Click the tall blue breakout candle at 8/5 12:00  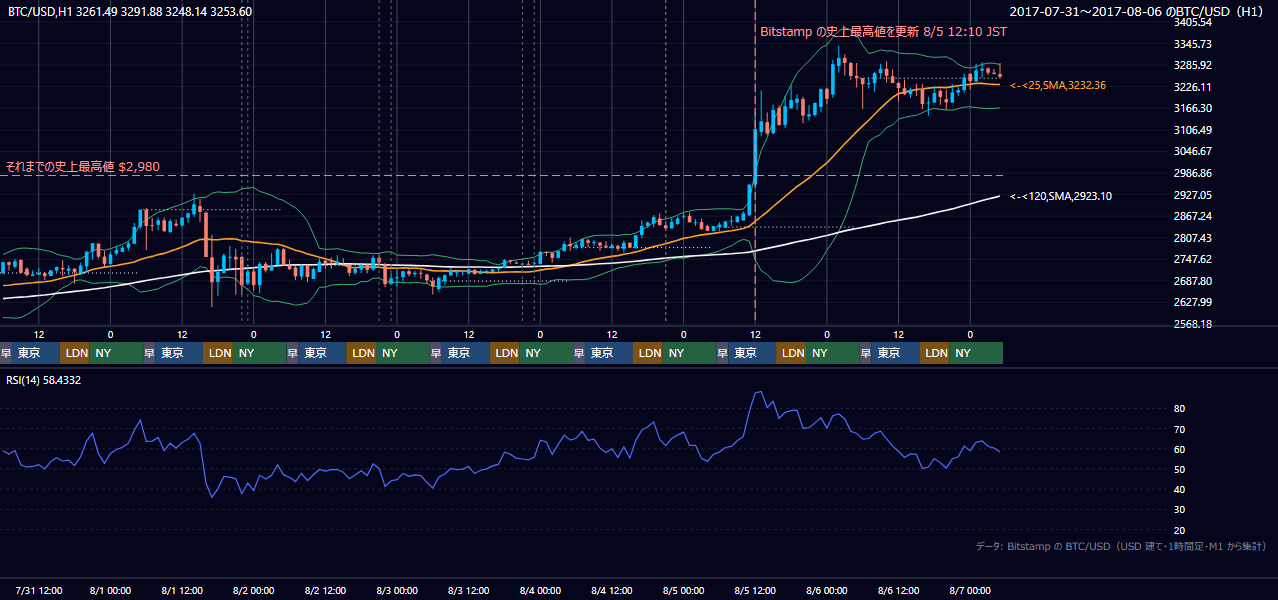click(x=755, y=157)
